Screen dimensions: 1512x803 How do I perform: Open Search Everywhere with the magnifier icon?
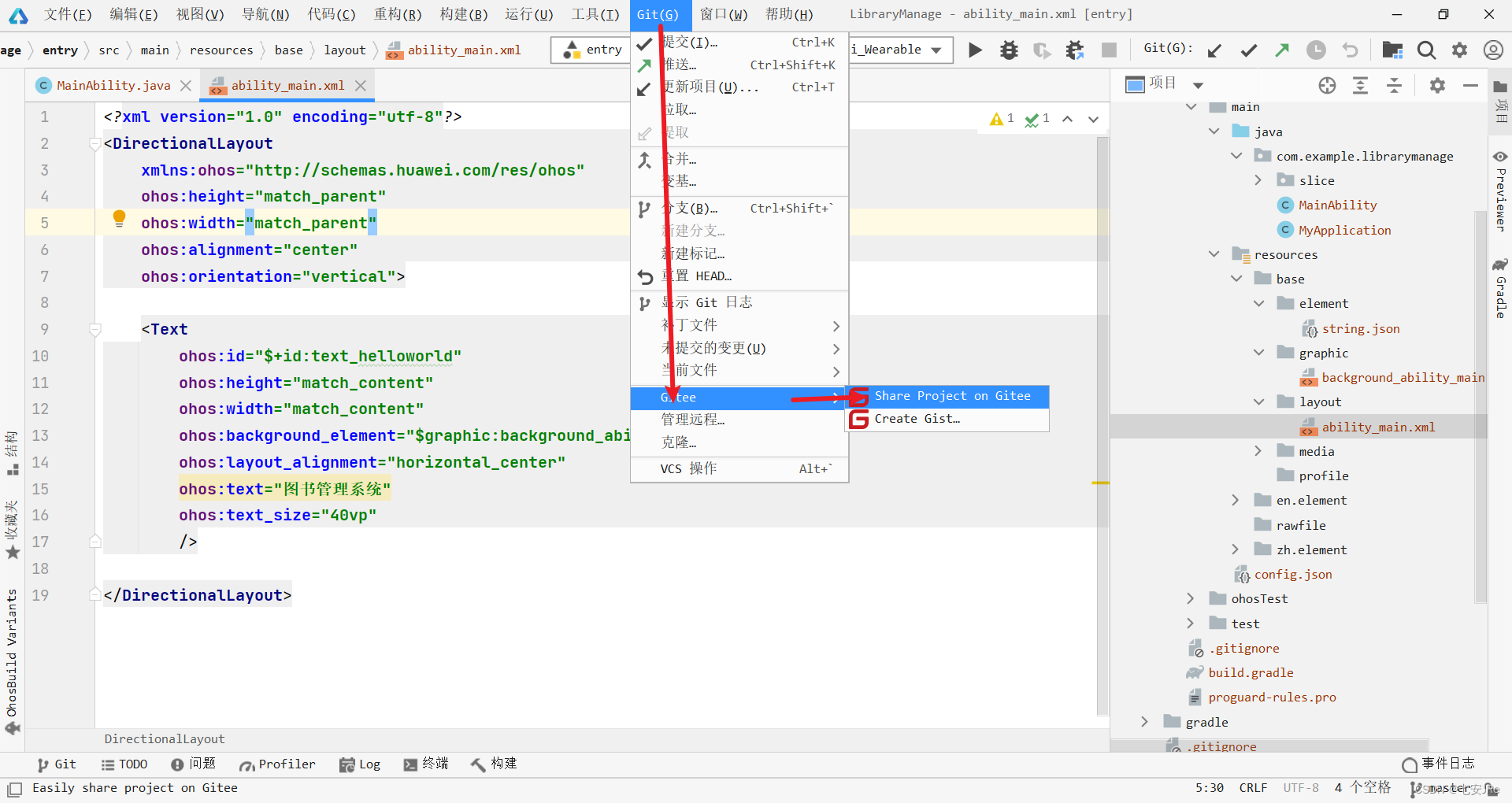tap(1426, 50)
